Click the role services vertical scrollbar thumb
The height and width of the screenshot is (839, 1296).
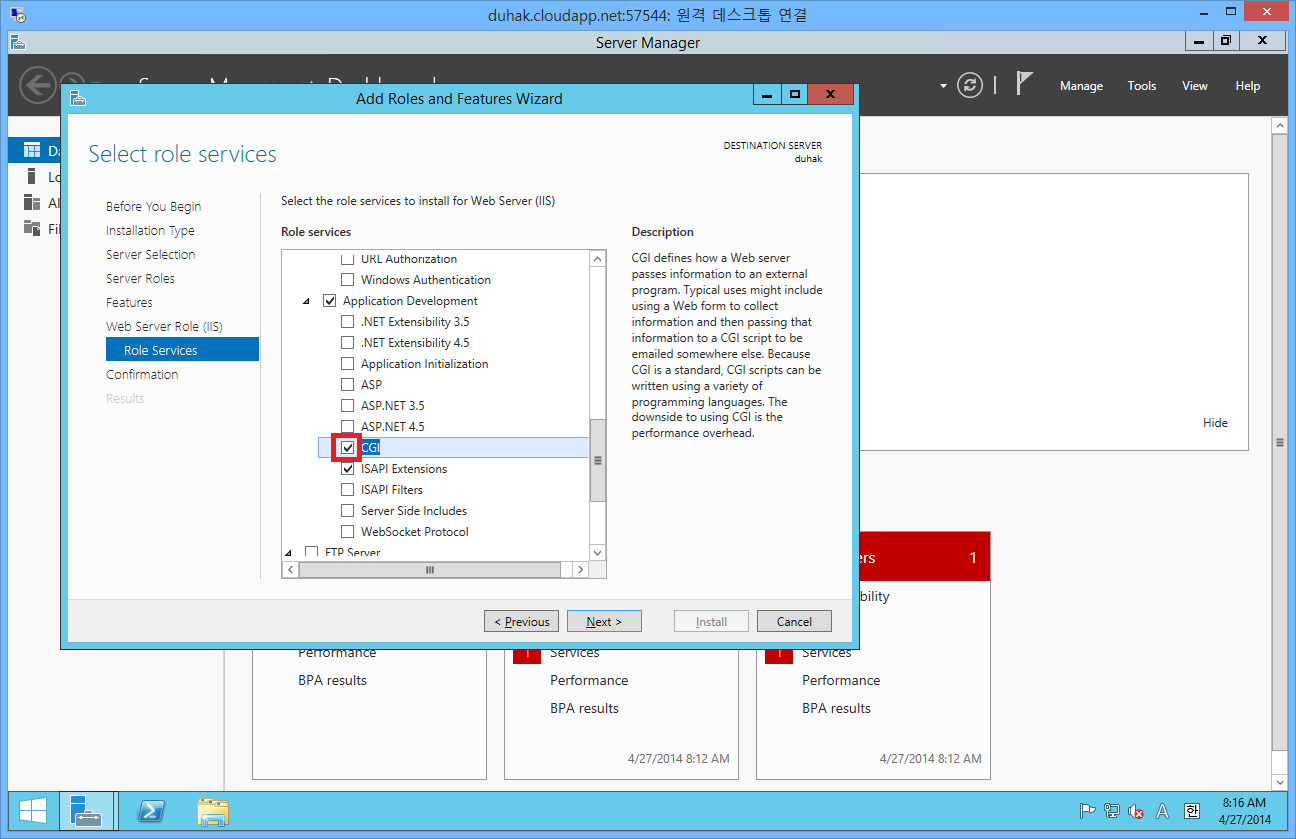click(x=598, y=460)
